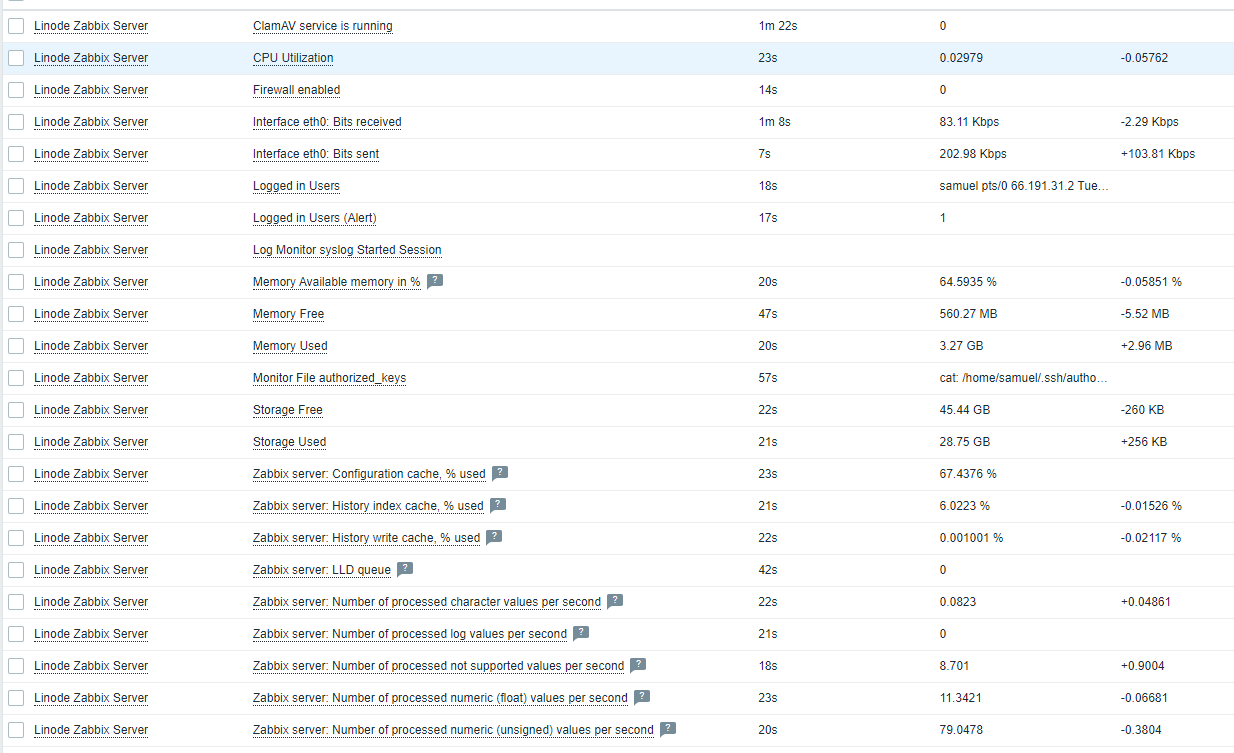The width and height of the screenshot is (1234, 753).
Task: Check the Firewall enabled row checkbox
Action: 16,90
